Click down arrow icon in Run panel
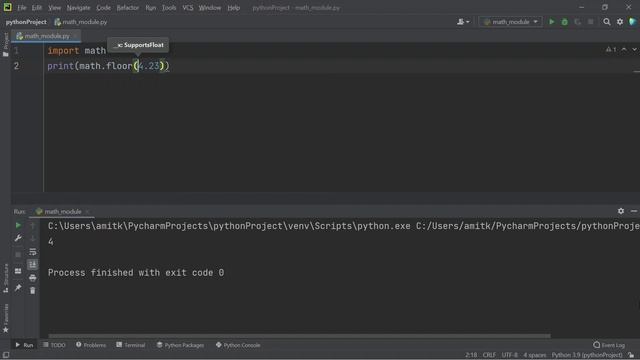Viewport: 640px width, 360px height. tap(33, 238)
